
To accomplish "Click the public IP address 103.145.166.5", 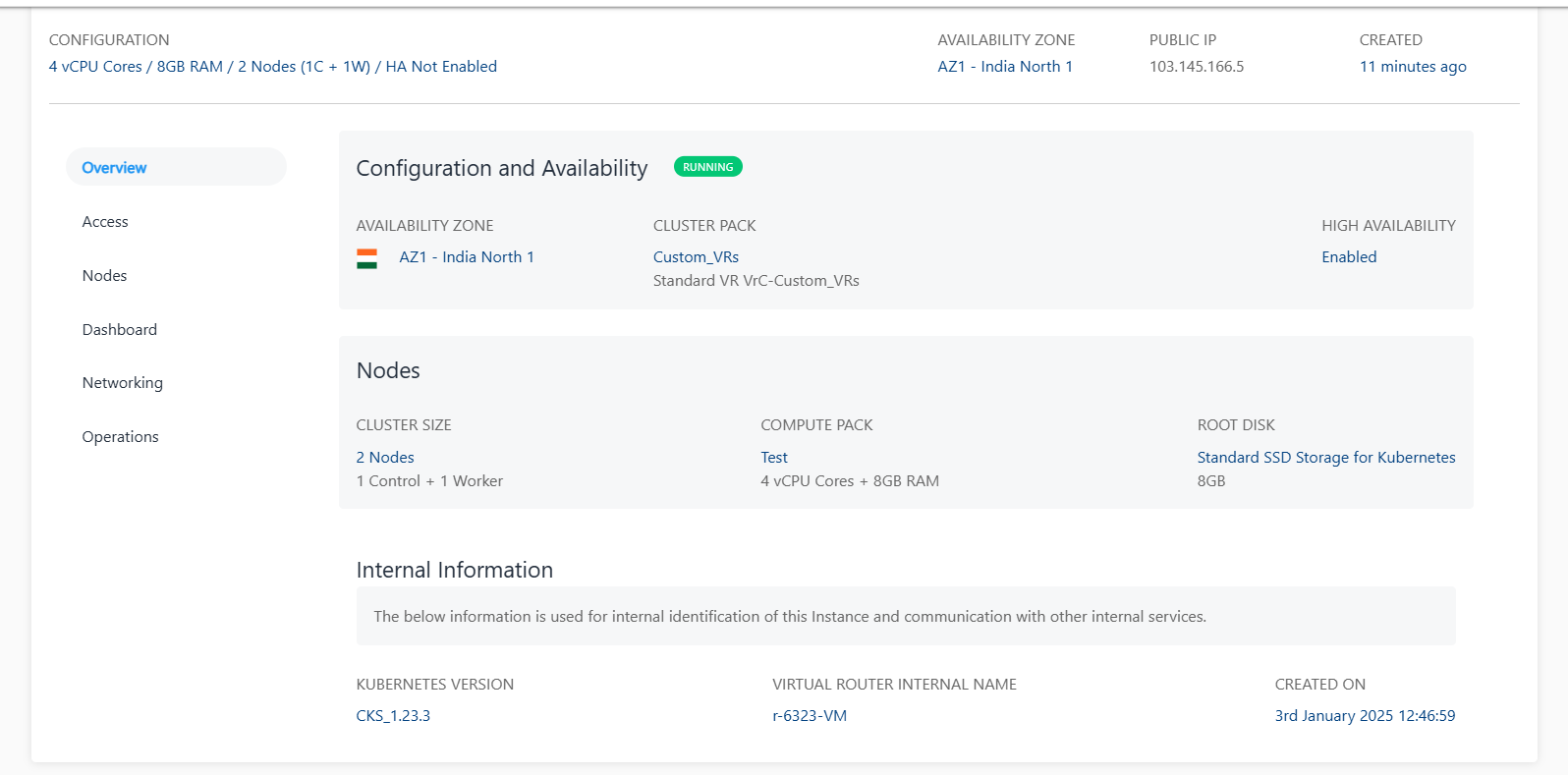I will pyautogui.click(x=1196, y=67).
